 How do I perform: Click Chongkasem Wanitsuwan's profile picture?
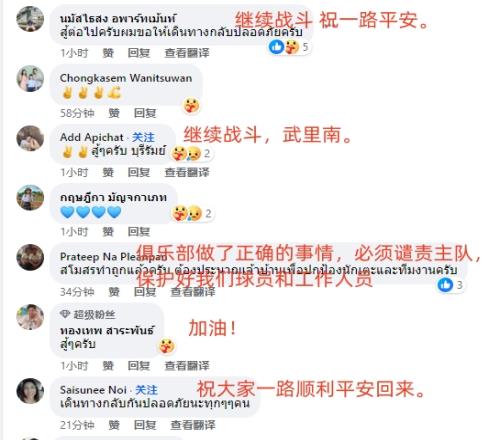pos(30,79)
